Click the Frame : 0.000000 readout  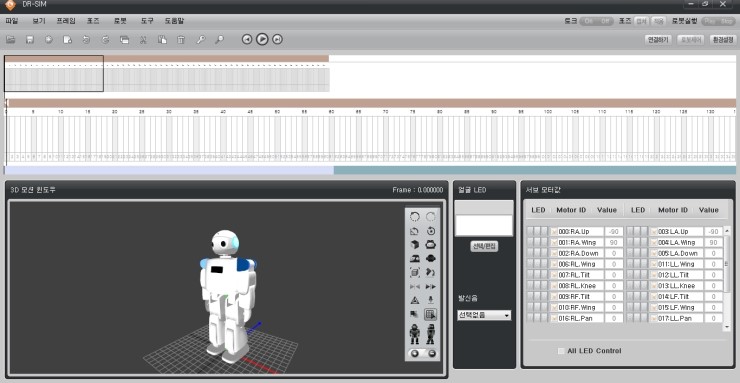click(x=418, y=190)
